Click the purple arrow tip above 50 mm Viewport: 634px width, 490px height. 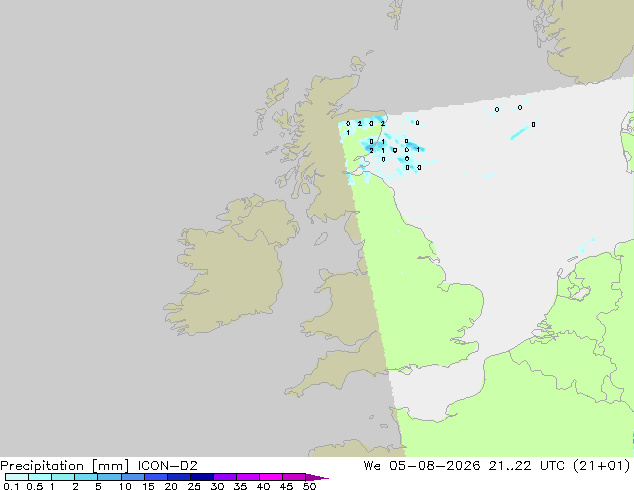[317, 477]
